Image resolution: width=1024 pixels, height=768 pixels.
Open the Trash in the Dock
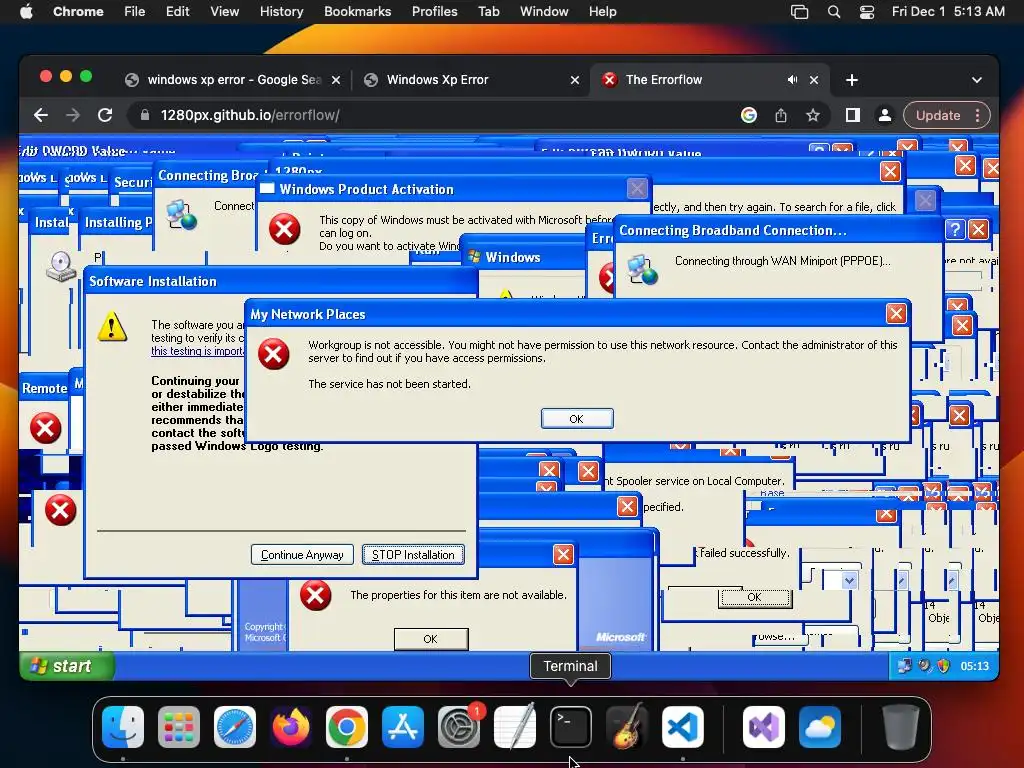pyautogui.click(x=901, y=727)
